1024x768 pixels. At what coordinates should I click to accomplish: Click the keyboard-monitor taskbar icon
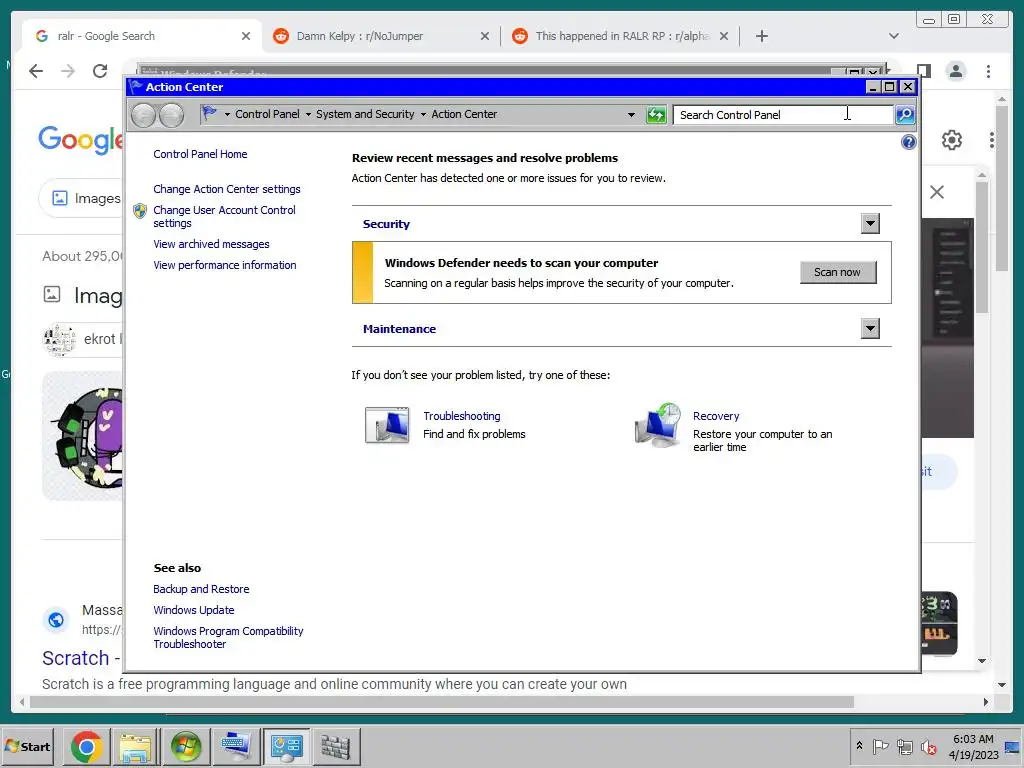(x=236, y=746)
